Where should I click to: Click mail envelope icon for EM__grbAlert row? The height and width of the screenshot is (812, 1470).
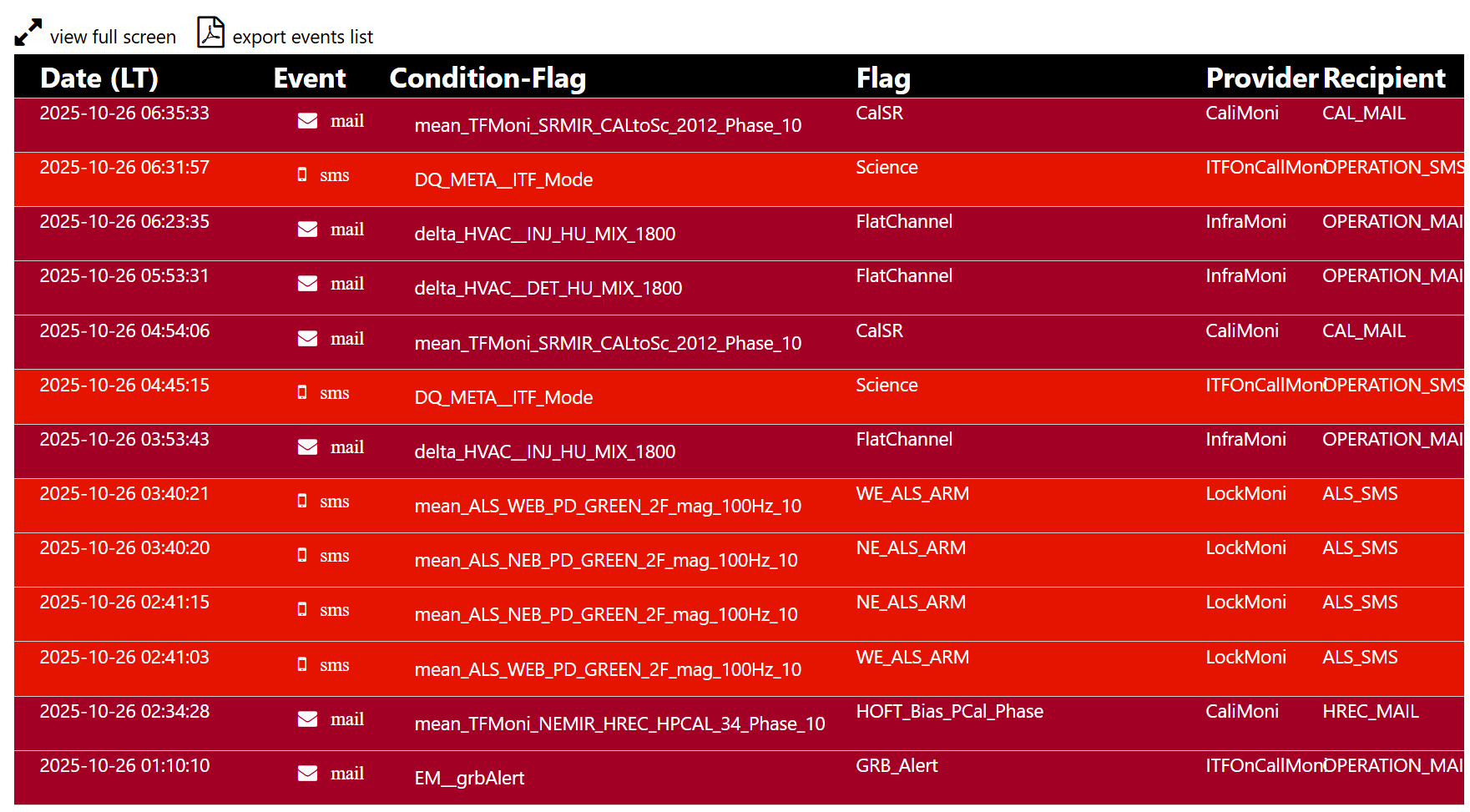(x=307, y=774)
